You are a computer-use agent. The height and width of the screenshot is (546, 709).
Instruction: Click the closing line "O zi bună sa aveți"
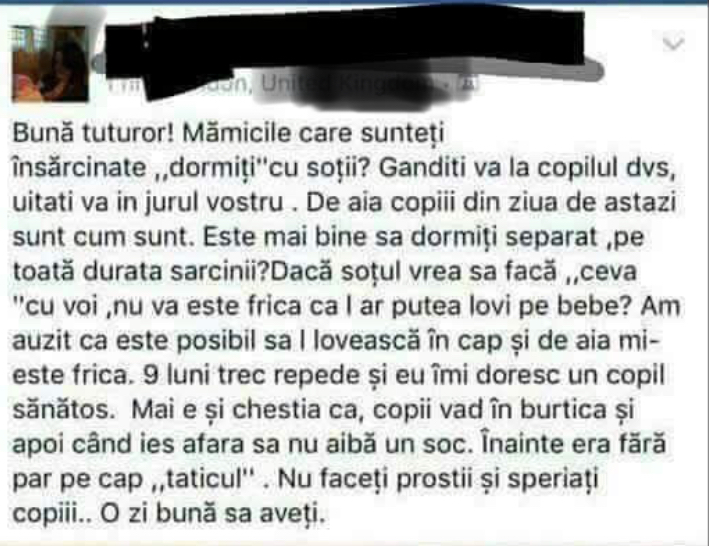[x=211, y=514]
